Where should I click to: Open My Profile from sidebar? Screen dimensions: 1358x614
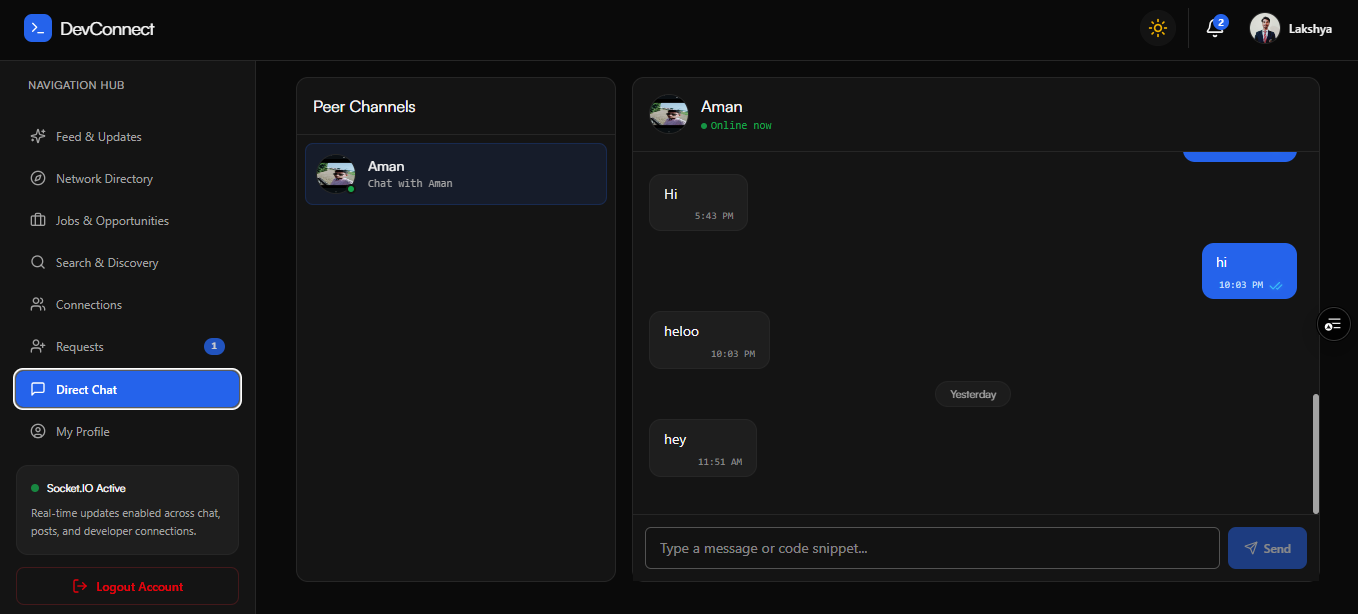[x=127, y=432]
